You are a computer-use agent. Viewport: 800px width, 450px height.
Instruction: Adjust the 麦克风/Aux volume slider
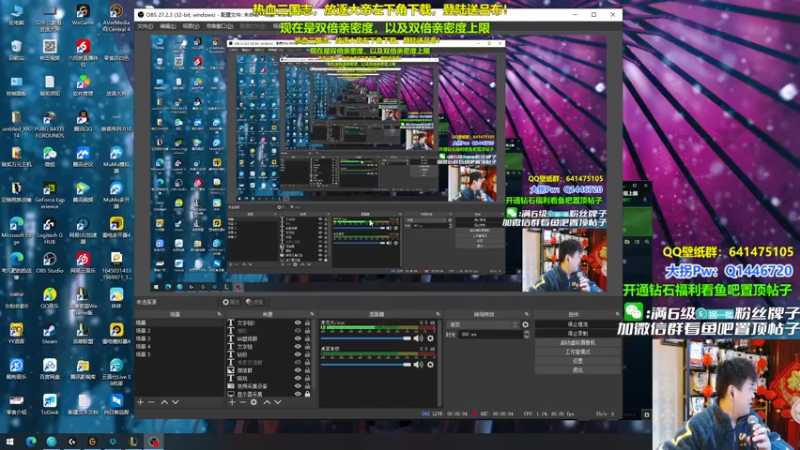[366, 338]
